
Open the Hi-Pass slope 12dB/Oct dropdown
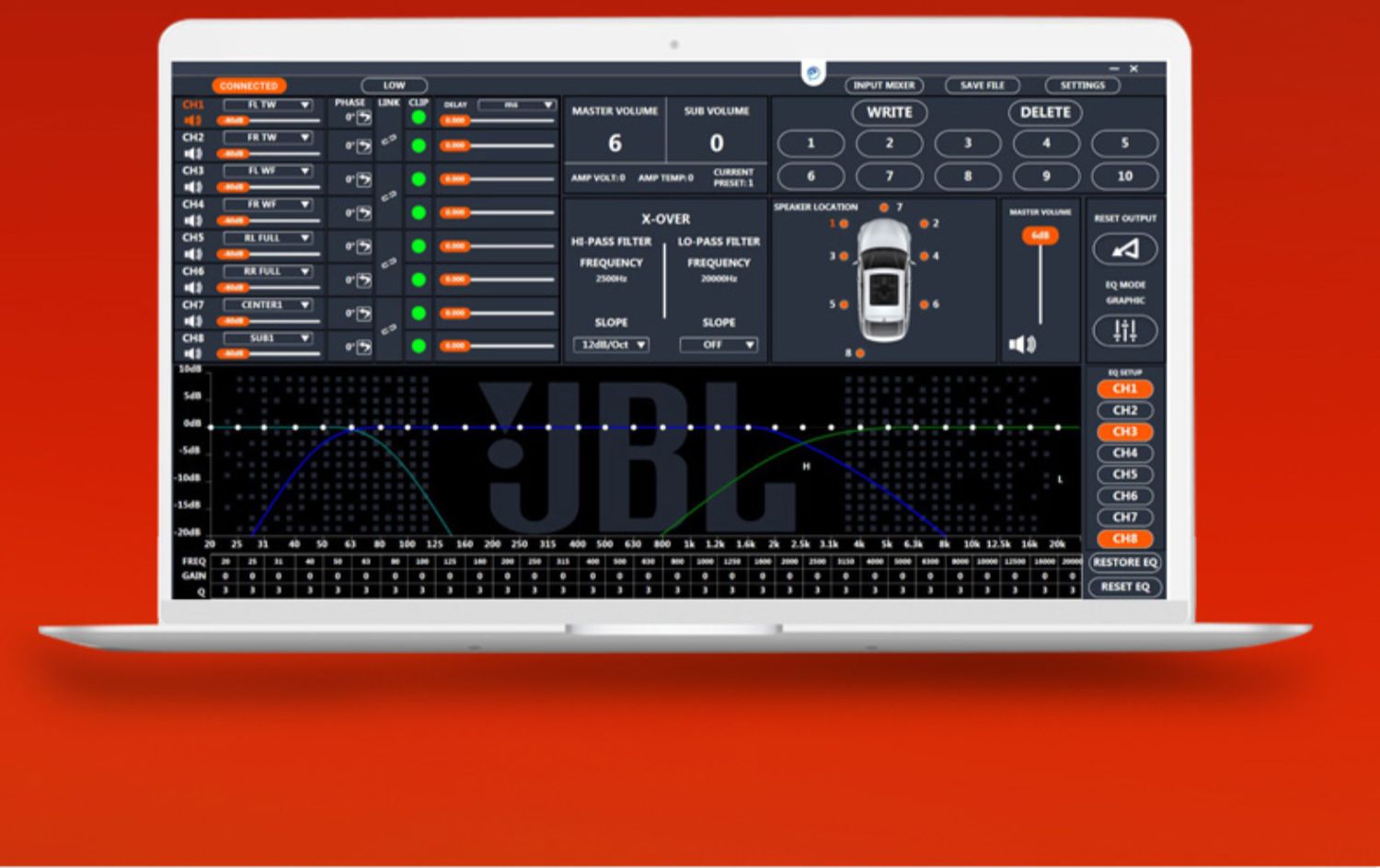(611, 345)
